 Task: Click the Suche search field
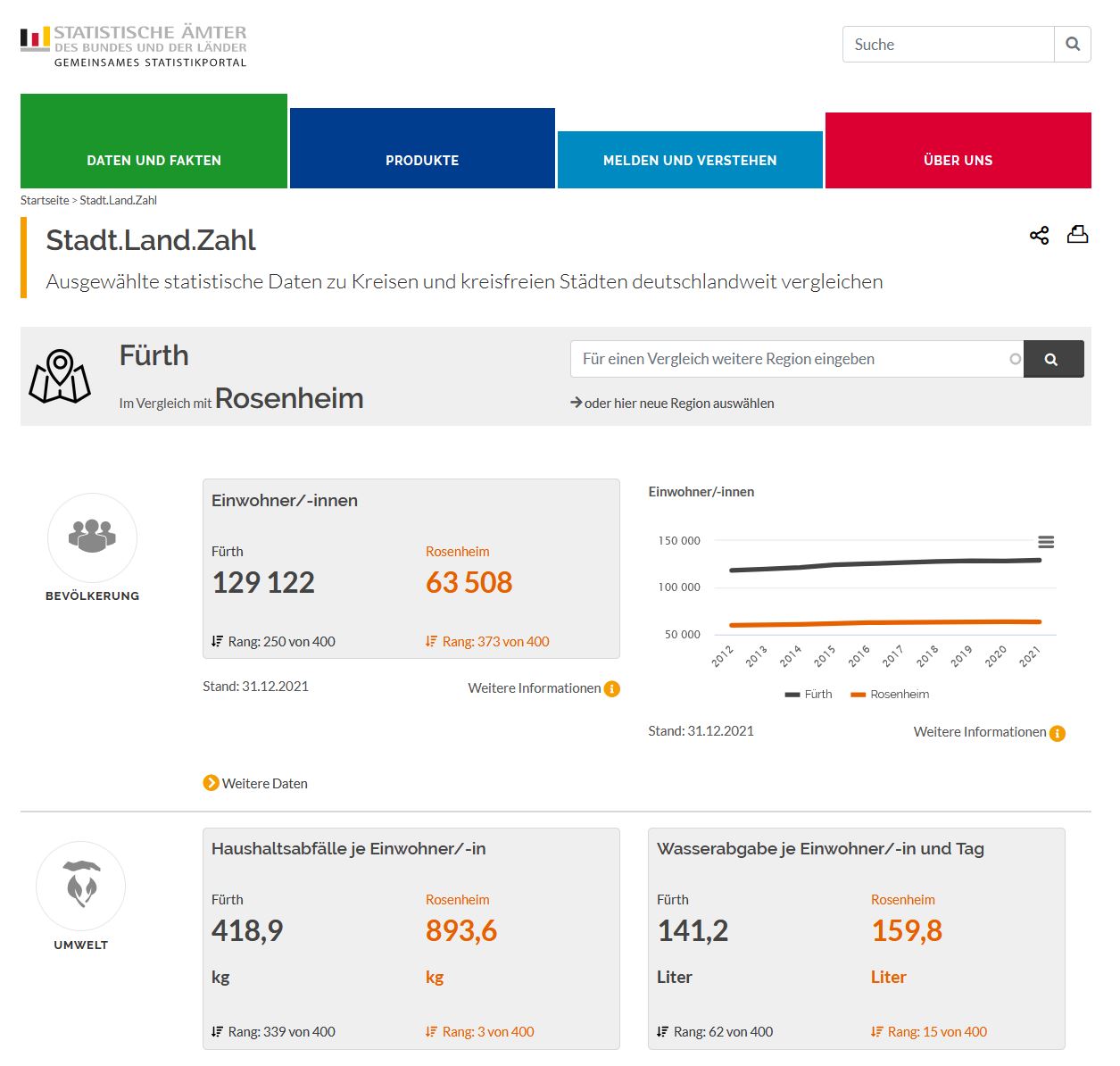coord(948,45)
